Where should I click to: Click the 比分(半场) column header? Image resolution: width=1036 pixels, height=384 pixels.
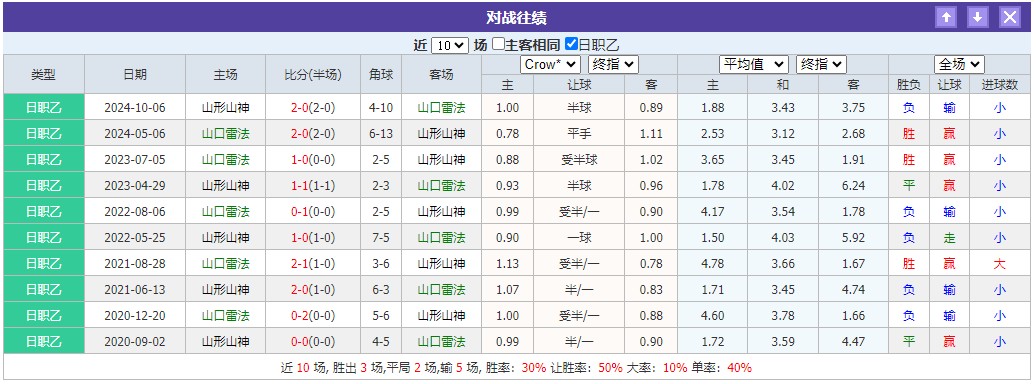click(x=313, y=74)
